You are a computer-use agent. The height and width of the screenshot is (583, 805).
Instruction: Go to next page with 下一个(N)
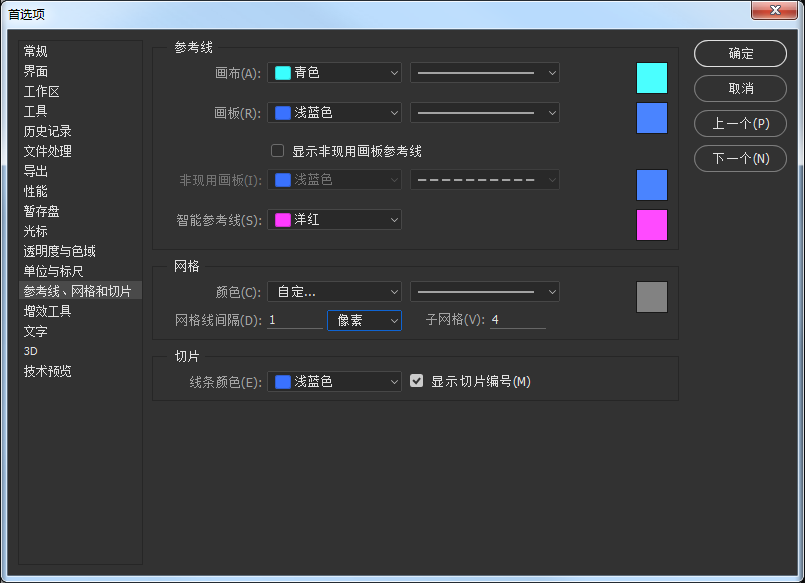(740, 159)
